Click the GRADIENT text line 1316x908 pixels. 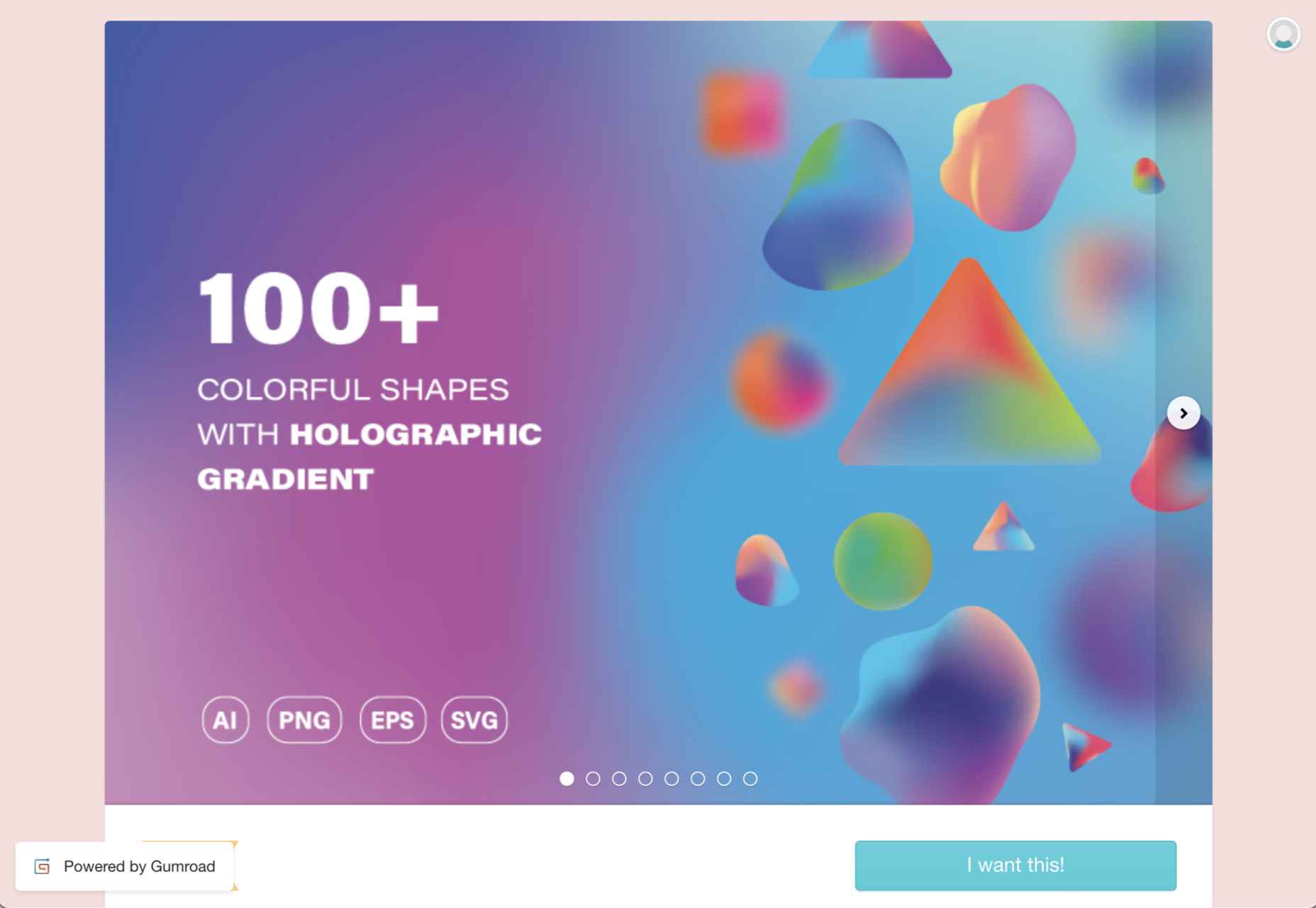[285, 480]
